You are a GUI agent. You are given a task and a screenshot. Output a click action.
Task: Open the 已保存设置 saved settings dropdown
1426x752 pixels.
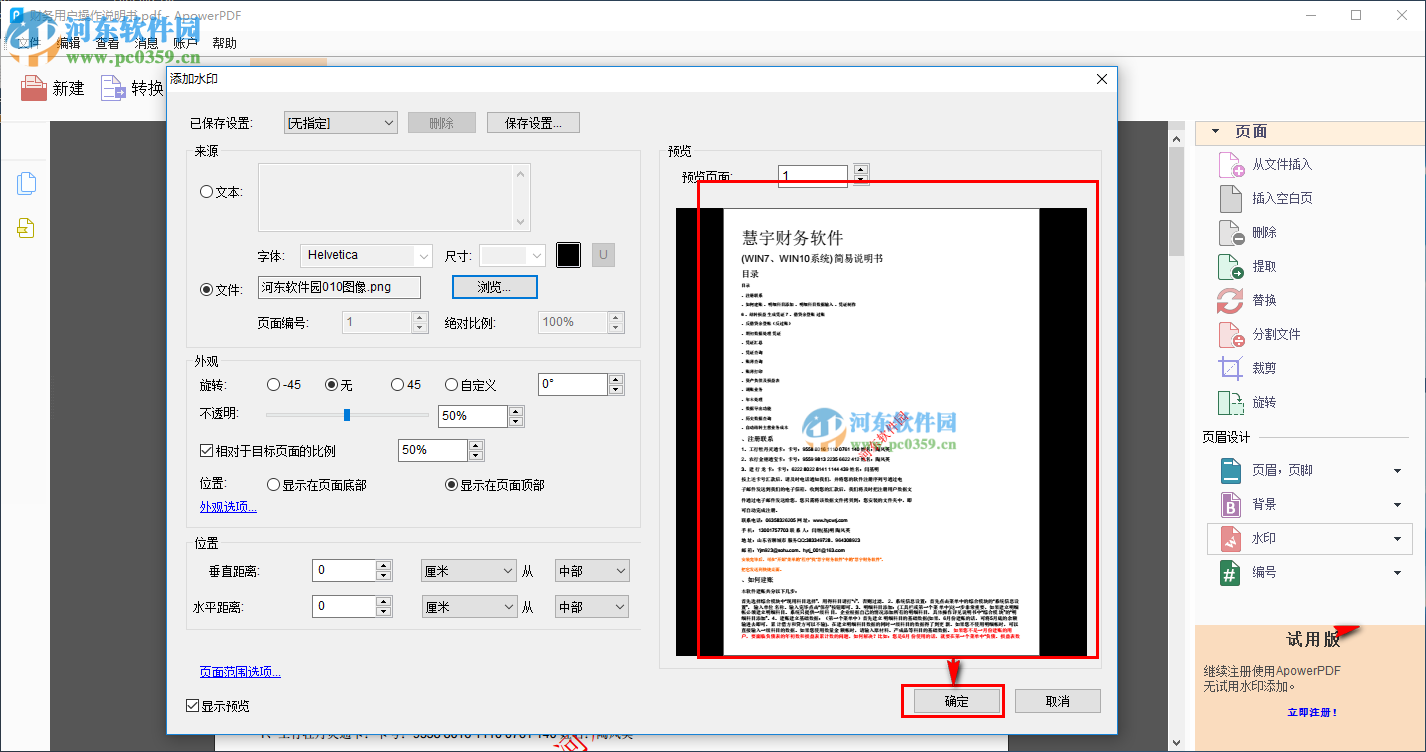pos(340,121)
